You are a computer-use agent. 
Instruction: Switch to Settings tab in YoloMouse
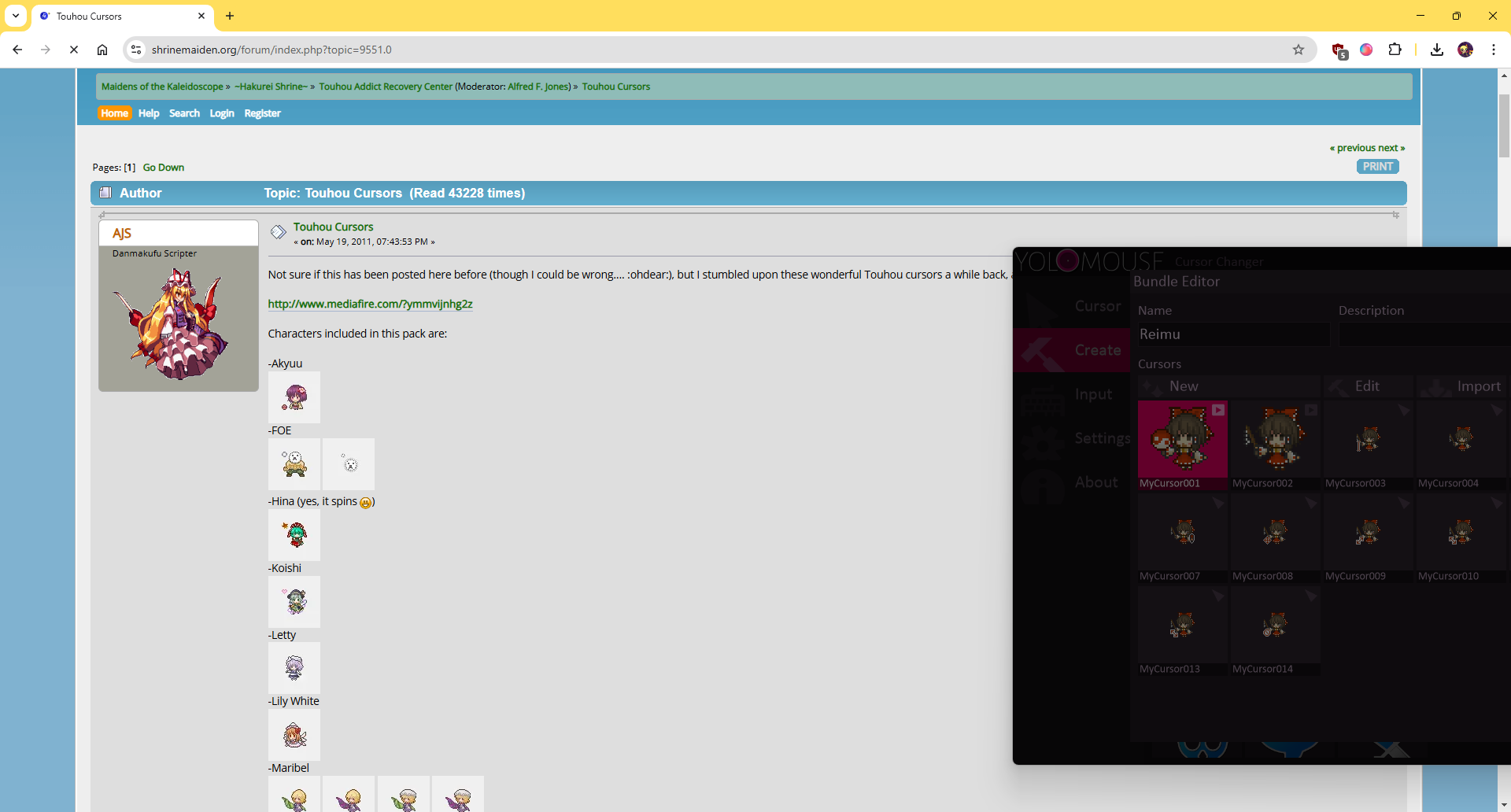1073,438
